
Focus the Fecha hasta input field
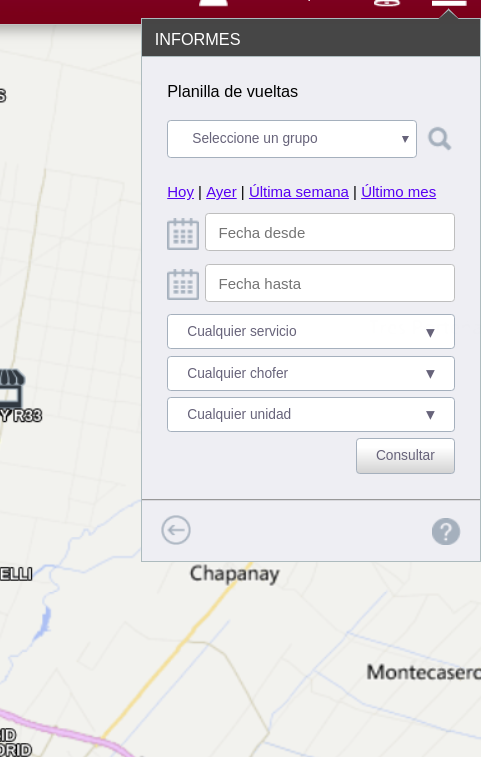point(330,283)
